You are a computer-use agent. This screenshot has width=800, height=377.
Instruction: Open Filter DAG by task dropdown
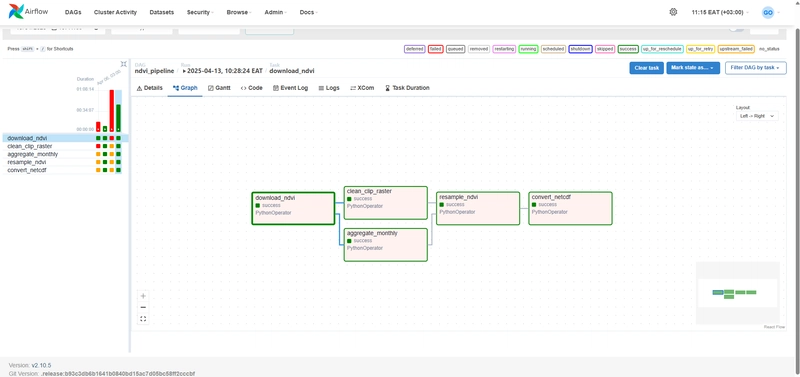point(755,68)
